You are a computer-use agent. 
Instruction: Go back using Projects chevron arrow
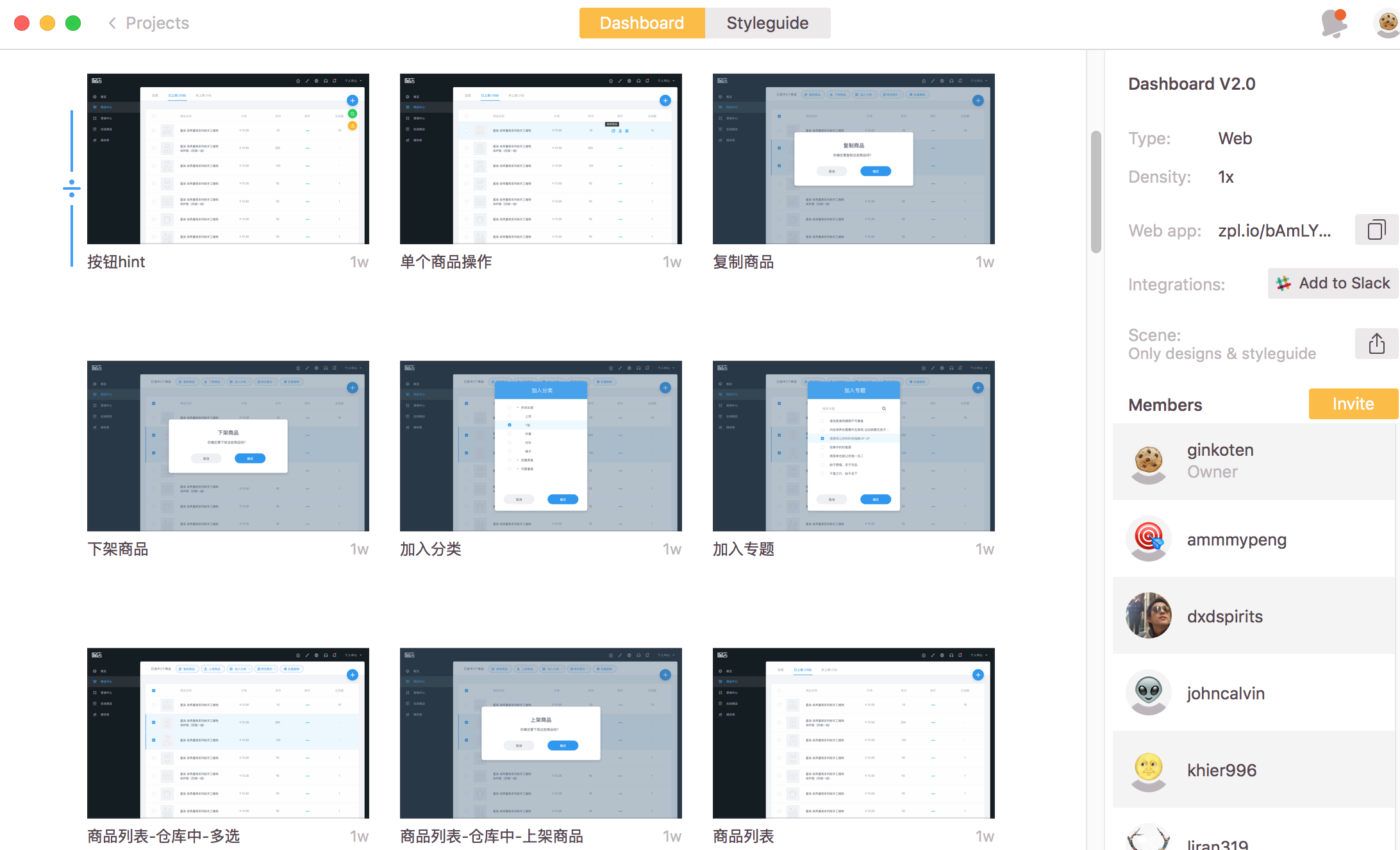click(112, 23)
